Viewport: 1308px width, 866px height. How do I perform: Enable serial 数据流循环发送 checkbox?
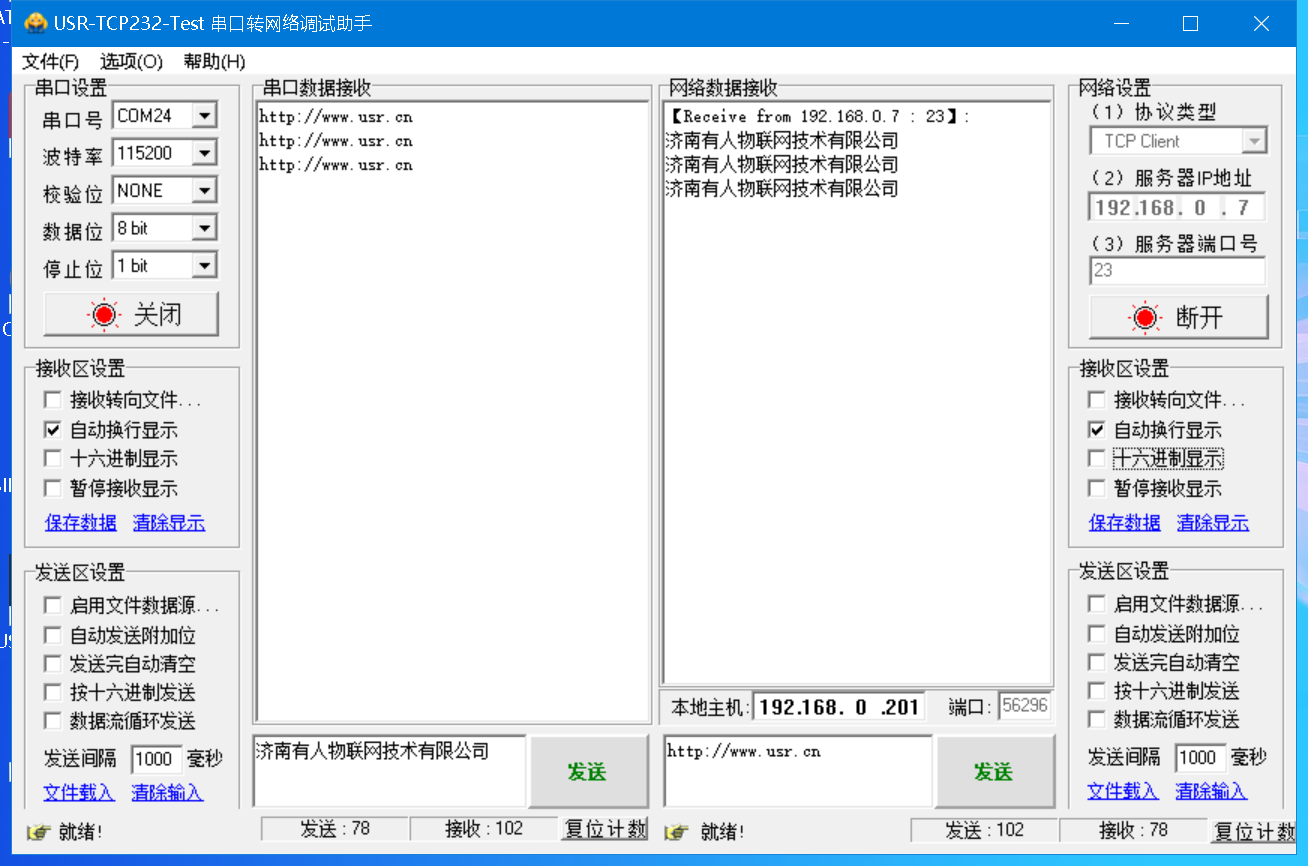coord(53,721)
